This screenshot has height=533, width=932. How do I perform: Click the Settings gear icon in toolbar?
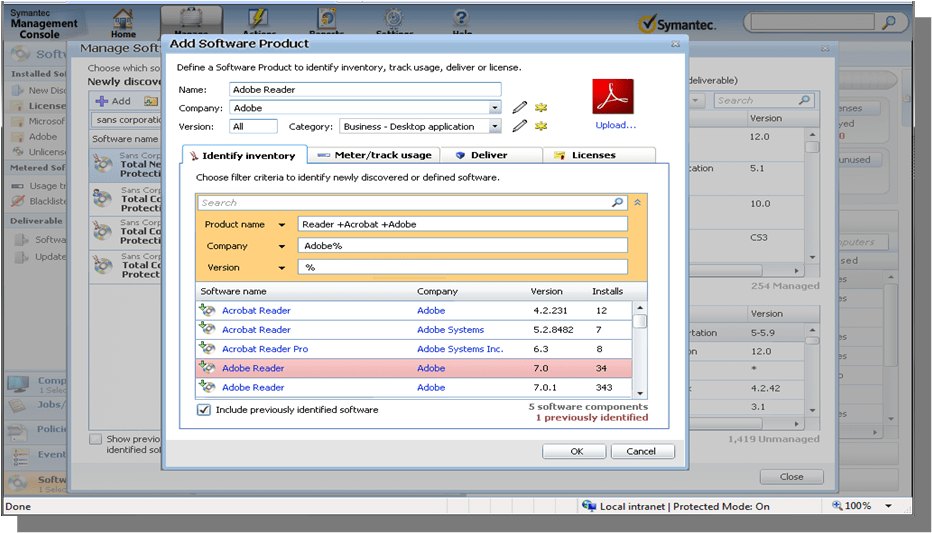(393, 18)
